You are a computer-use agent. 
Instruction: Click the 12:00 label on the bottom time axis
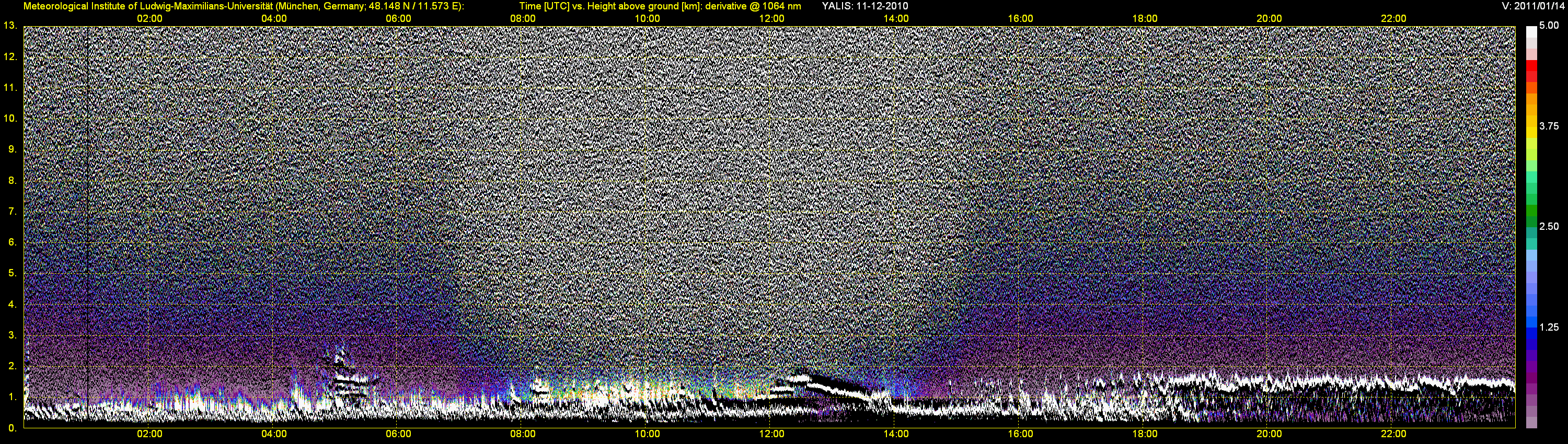pyautogui.click(x=772, y=434)
